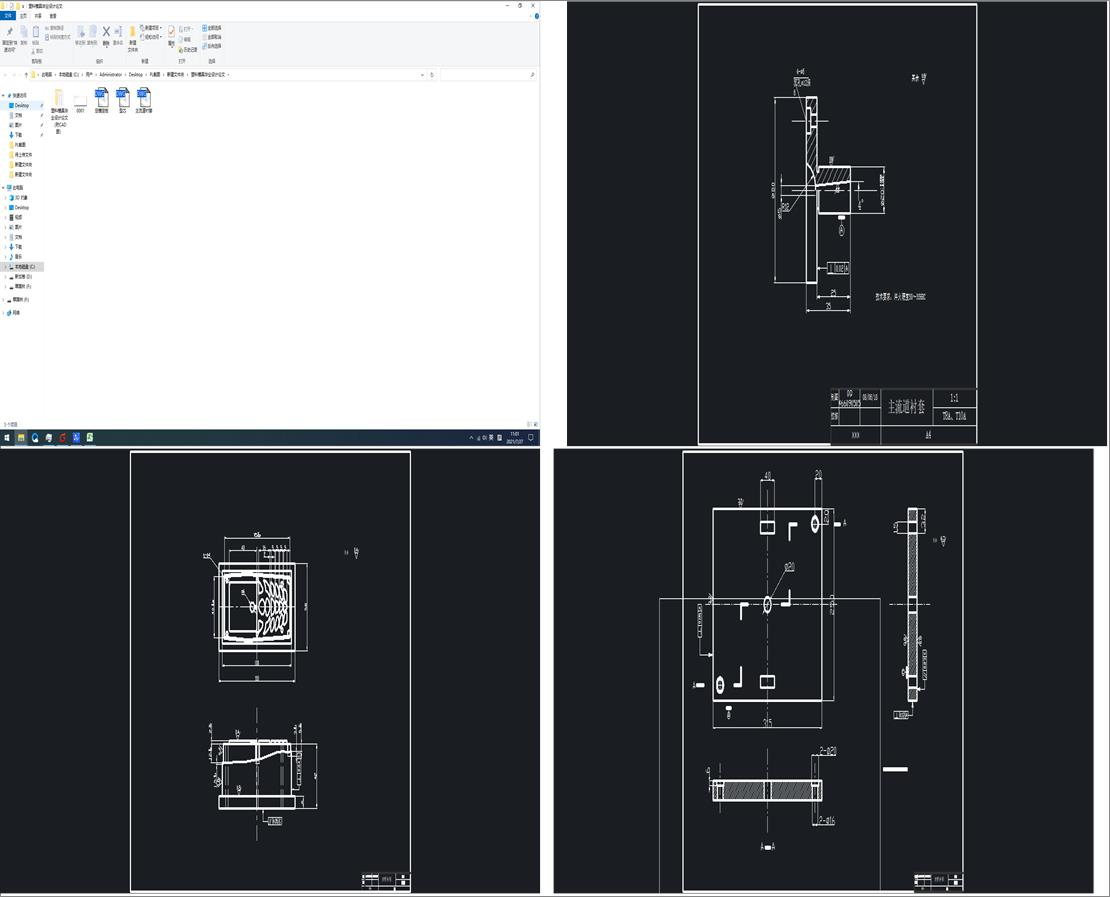Click the Copy icon in the ribbon
The image size is (1110, 897).
[x=23, y=35]
